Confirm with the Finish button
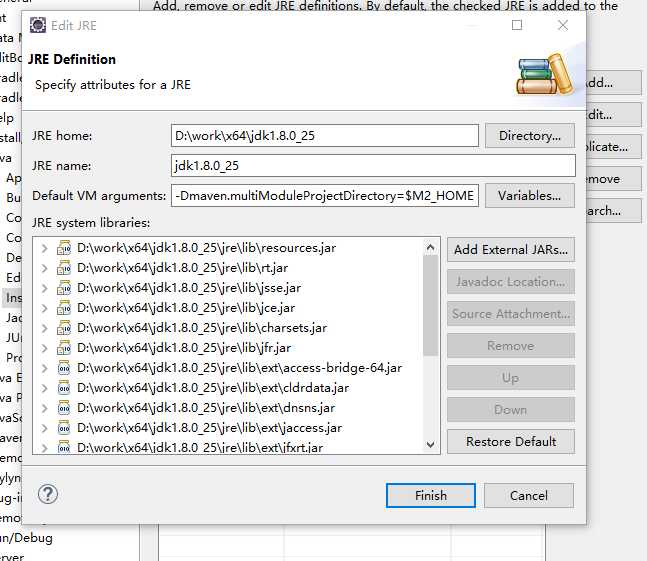This screenshot has height=561, width=647. click(431, 495)
